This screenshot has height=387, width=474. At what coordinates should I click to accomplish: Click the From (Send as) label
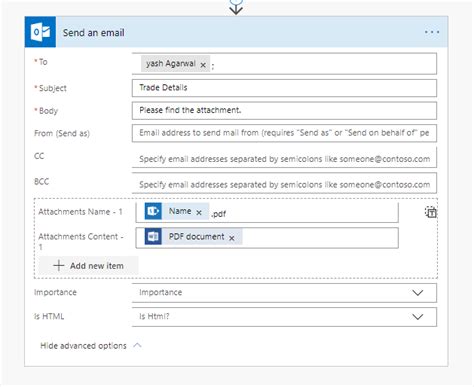(x=62, y=133)
